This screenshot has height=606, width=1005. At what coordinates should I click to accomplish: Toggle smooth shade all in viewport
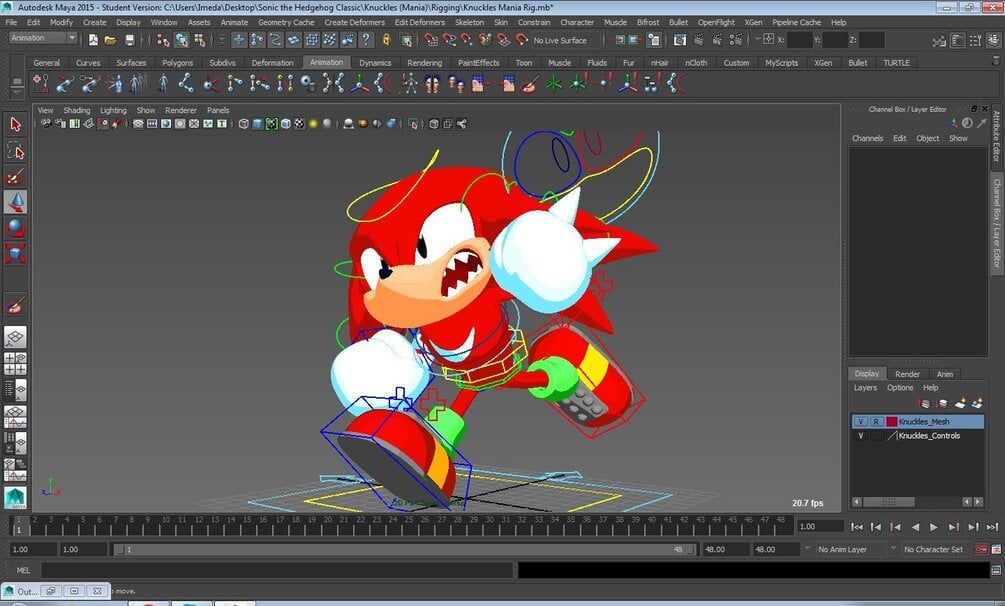click(258, 124)
